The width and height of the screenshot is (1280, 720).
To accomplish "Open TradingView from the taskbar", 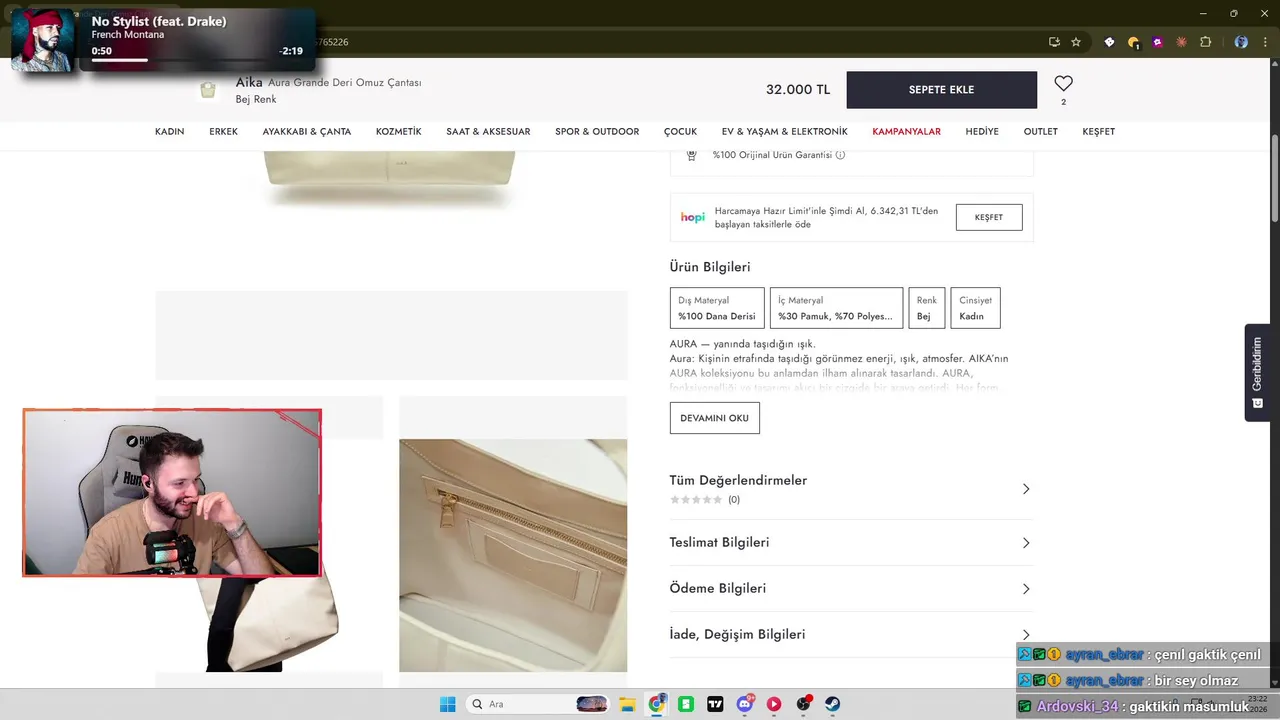I will [x=716, y=704].
